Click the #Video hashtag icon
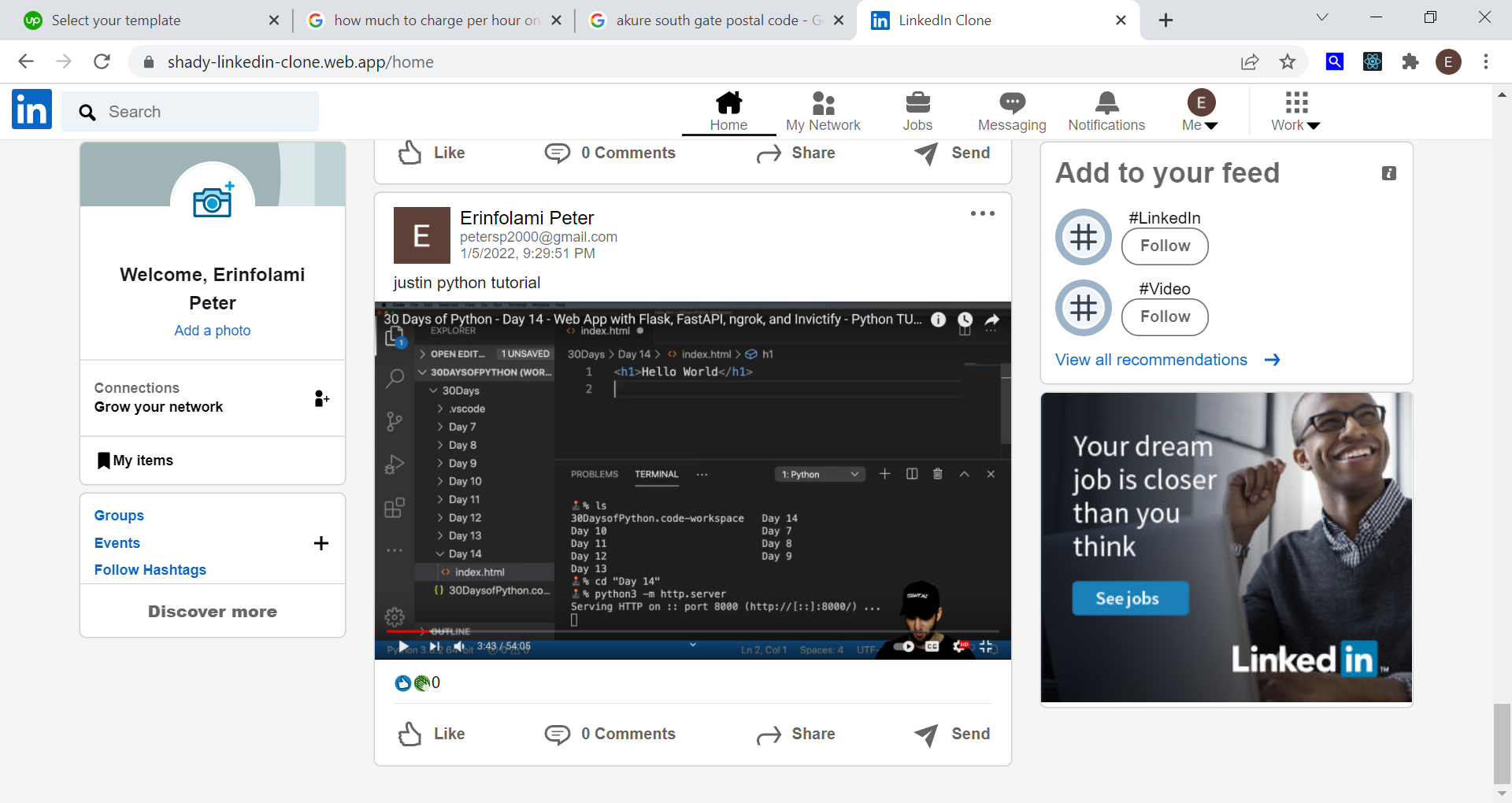This screenshot has height=803, width=1512. (1084, 308)
